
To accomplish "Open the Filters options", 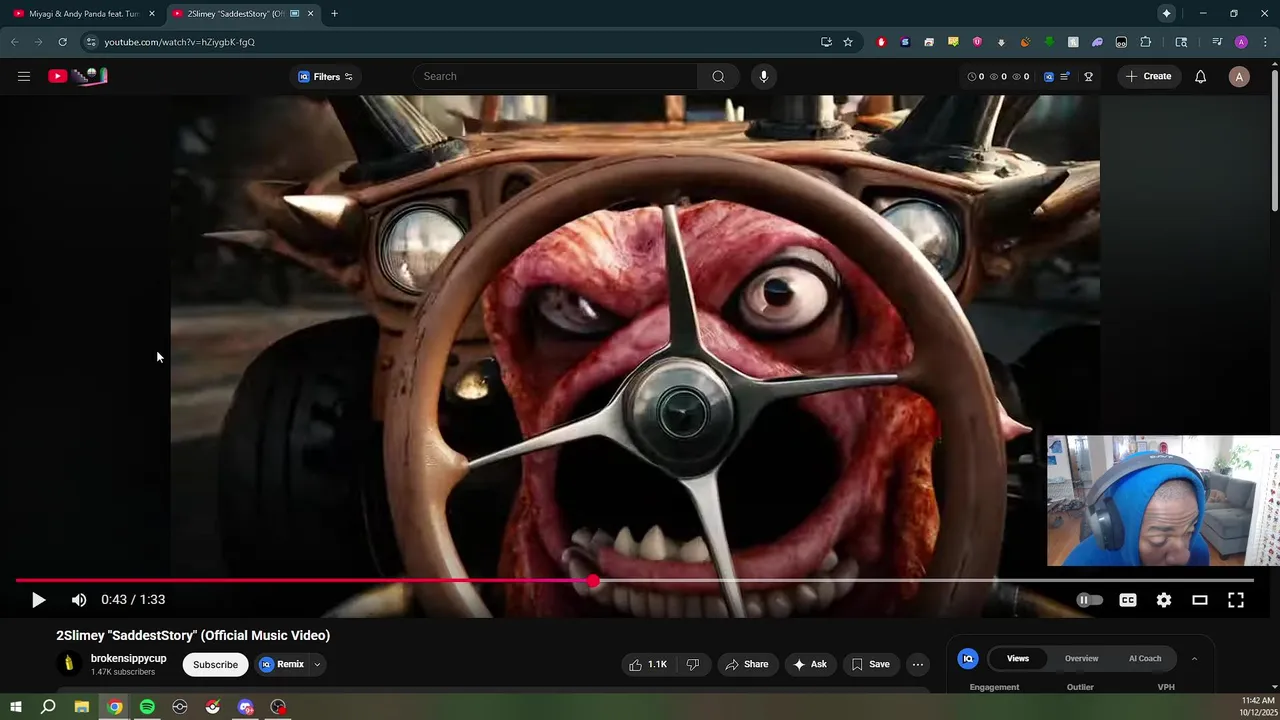I will [x=326, y=76].
